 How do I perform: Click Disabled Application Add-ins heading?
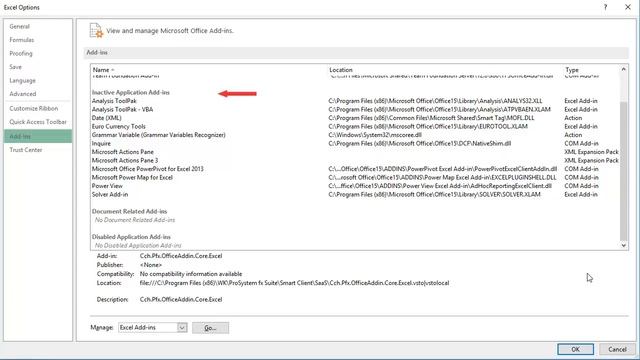point(131,237)
